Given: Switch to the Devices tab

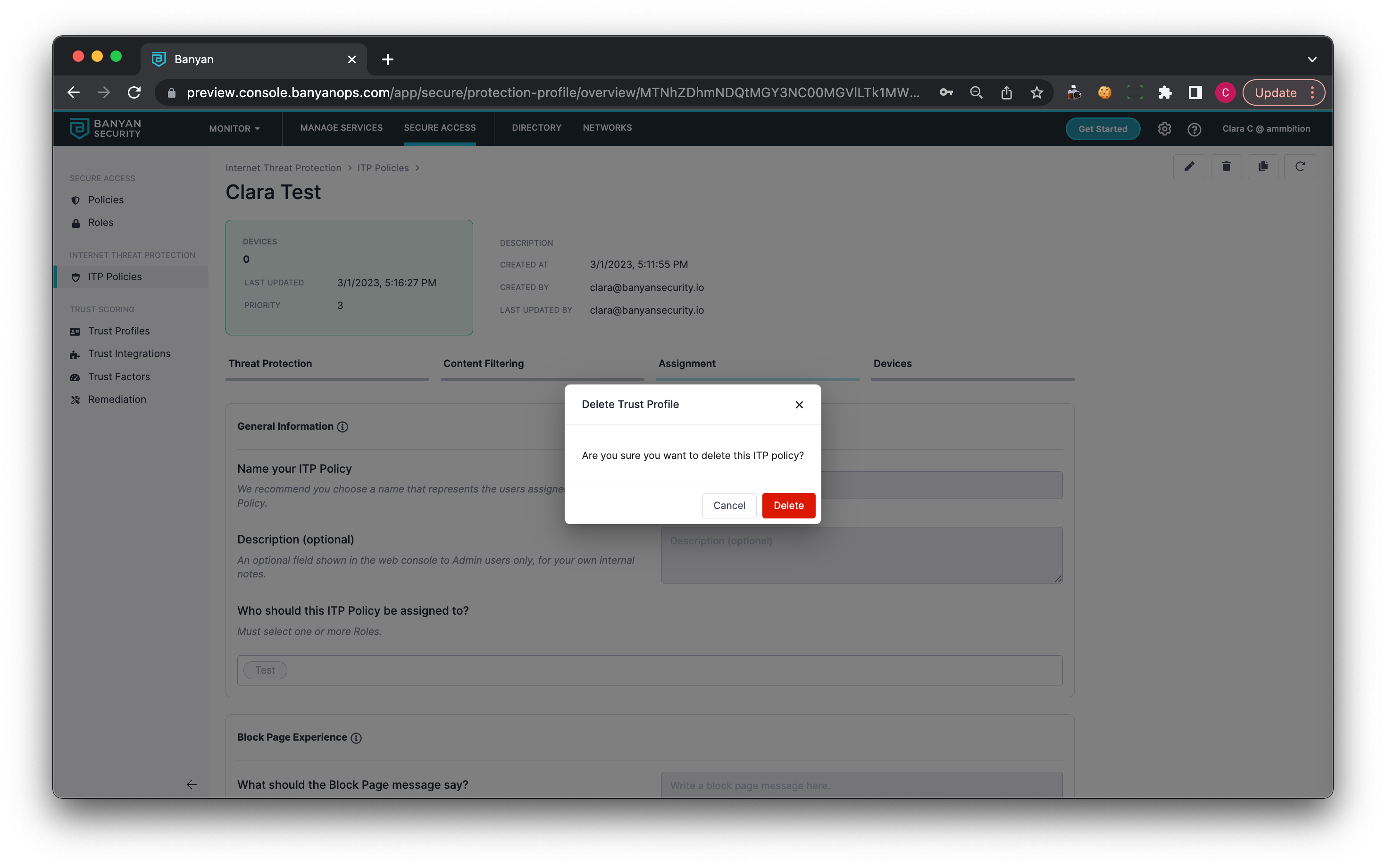Looking at the screenshot, I should (x=972, y=363).
